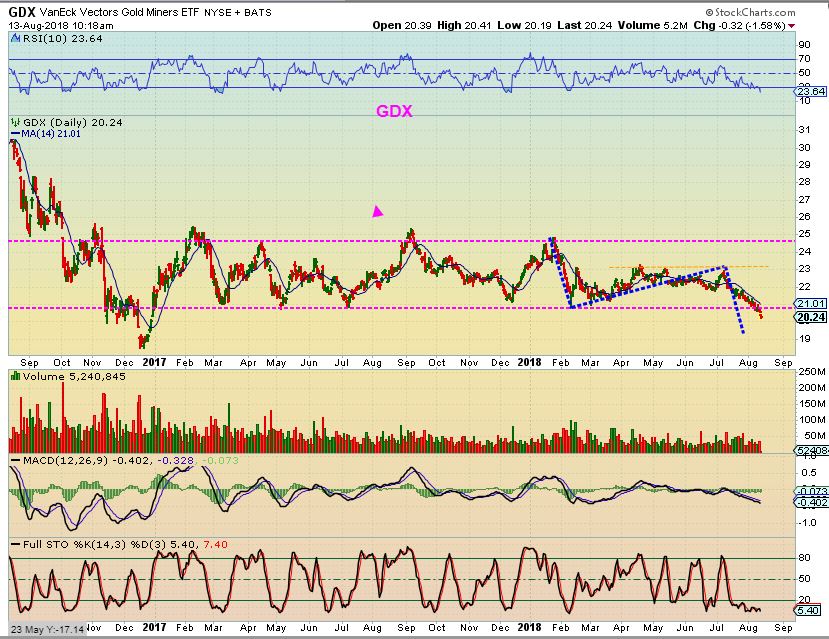Click the -1.0 label on the MACD axis
Screen dimensions: 829x639
tap(809, 523)
